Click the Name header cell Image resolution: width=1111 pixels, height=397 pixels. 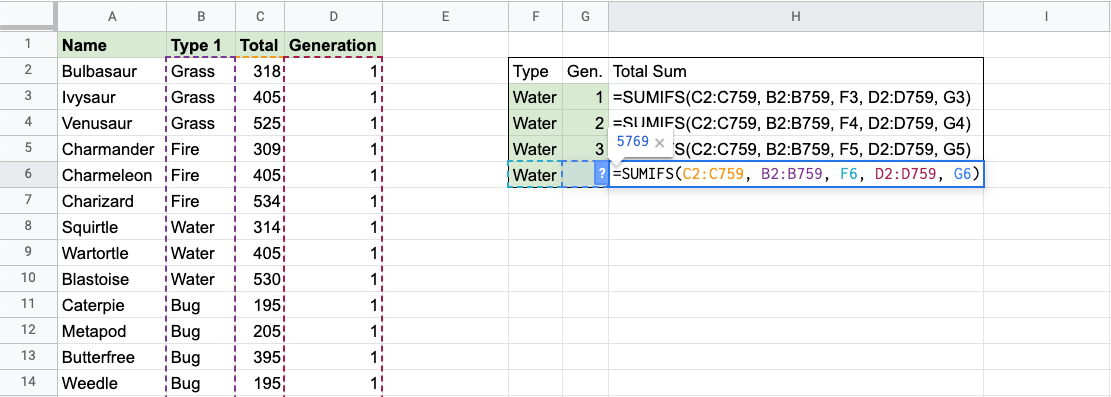point(112,45)
